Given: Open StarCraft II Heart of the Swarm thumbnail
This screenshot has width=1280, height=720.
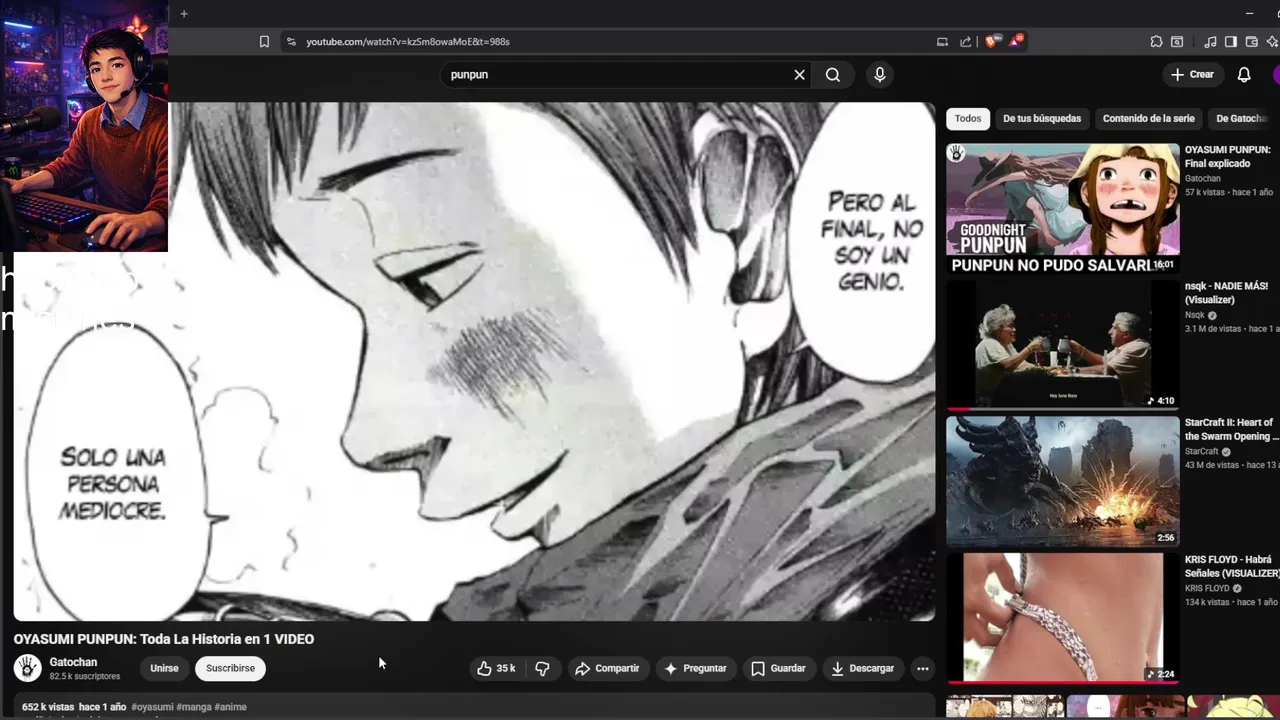Looking at the screenshot, I should tap(1063, 482).
